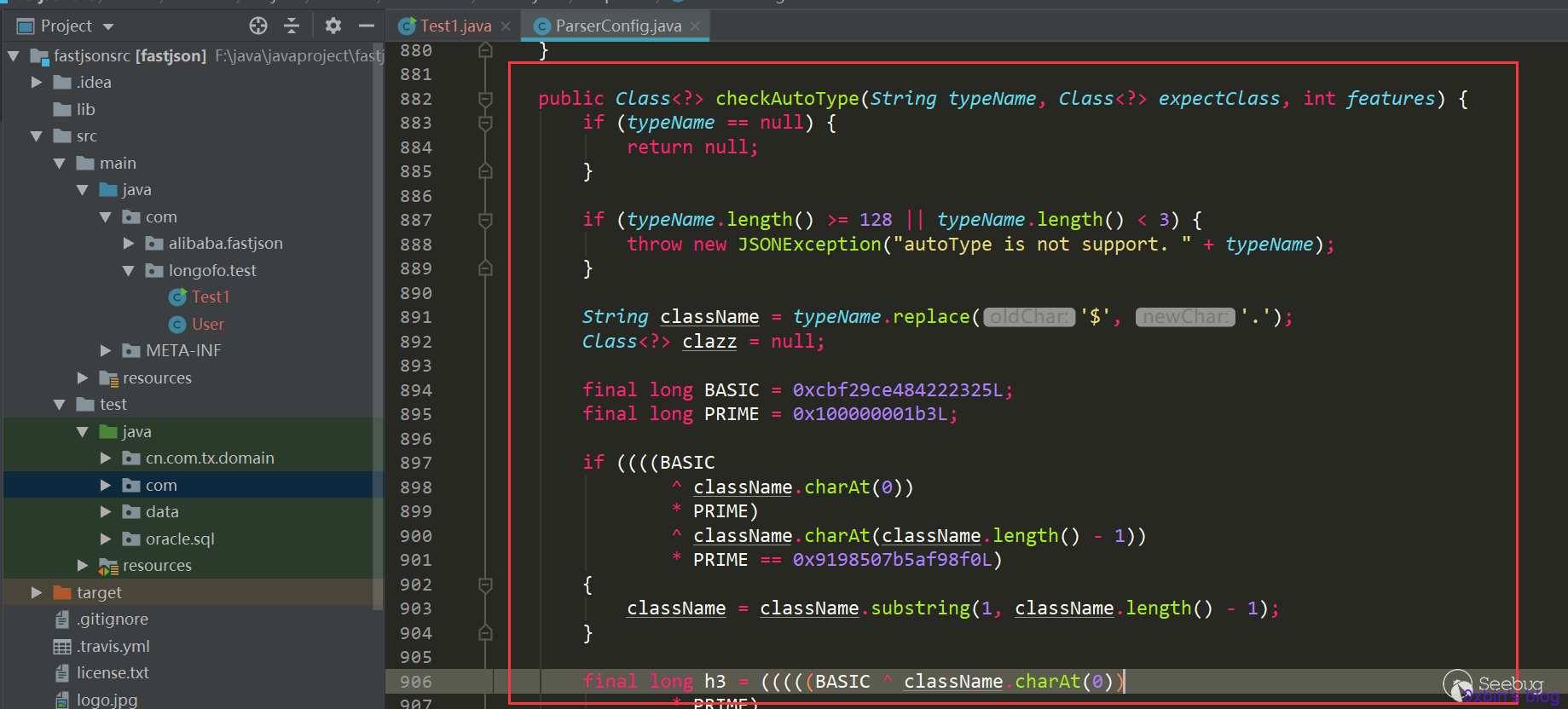The image size is (1568, 709).
Task: Select the Test1 class file icon
Action: [x=177, y=297]
